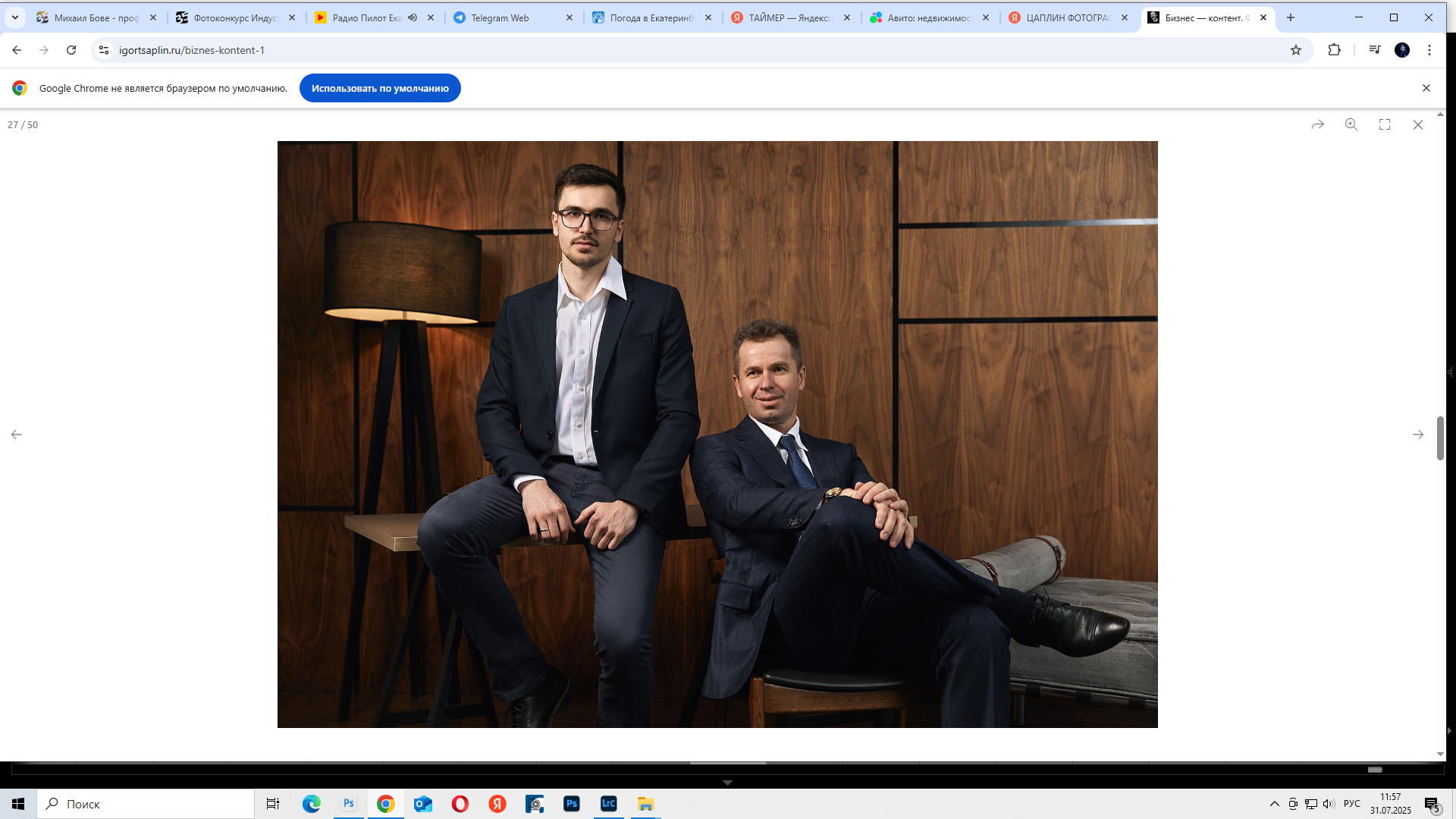
Task: Open the tab search dropdown
Action: tap(14, 17)
